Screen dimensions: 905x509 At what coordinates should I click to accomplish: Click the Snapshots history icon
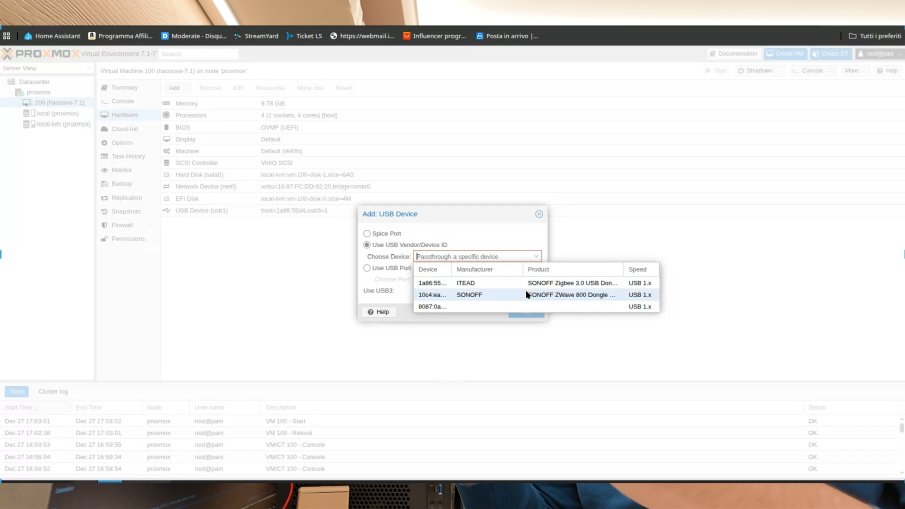(x=104, y=211)
